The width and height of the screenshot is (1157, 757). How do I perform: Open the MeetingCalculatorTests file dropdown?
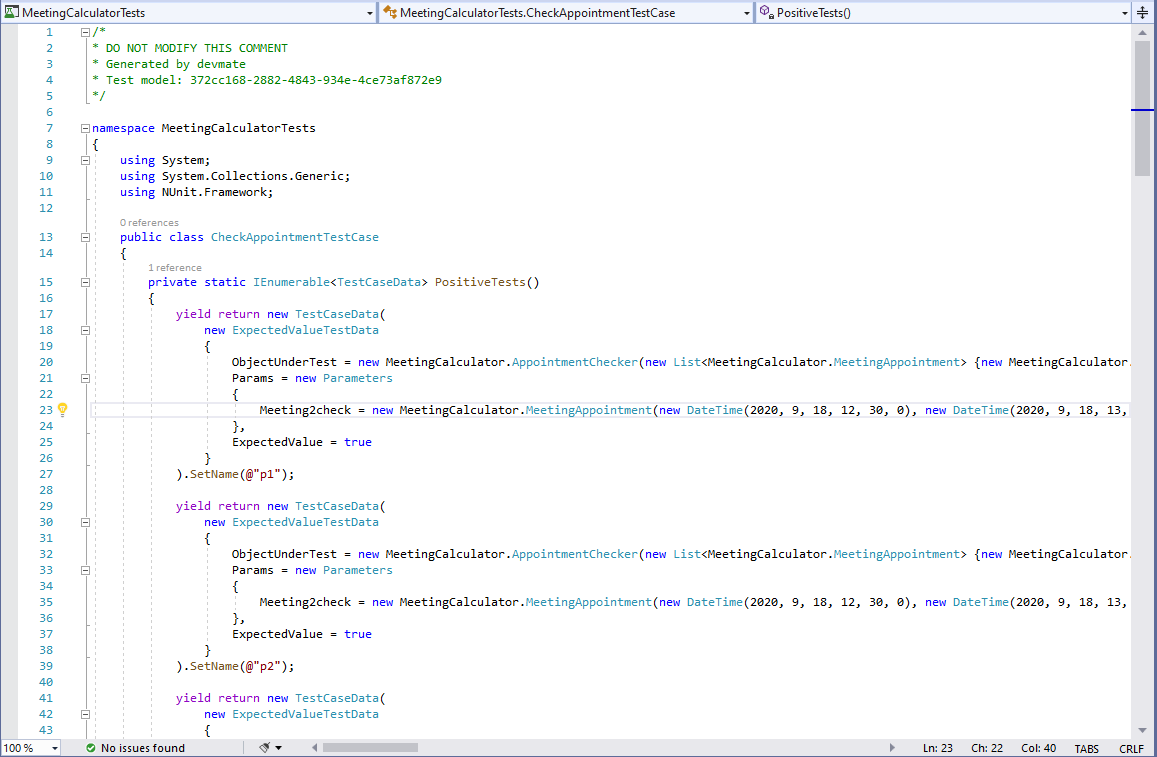click(368, 14)
